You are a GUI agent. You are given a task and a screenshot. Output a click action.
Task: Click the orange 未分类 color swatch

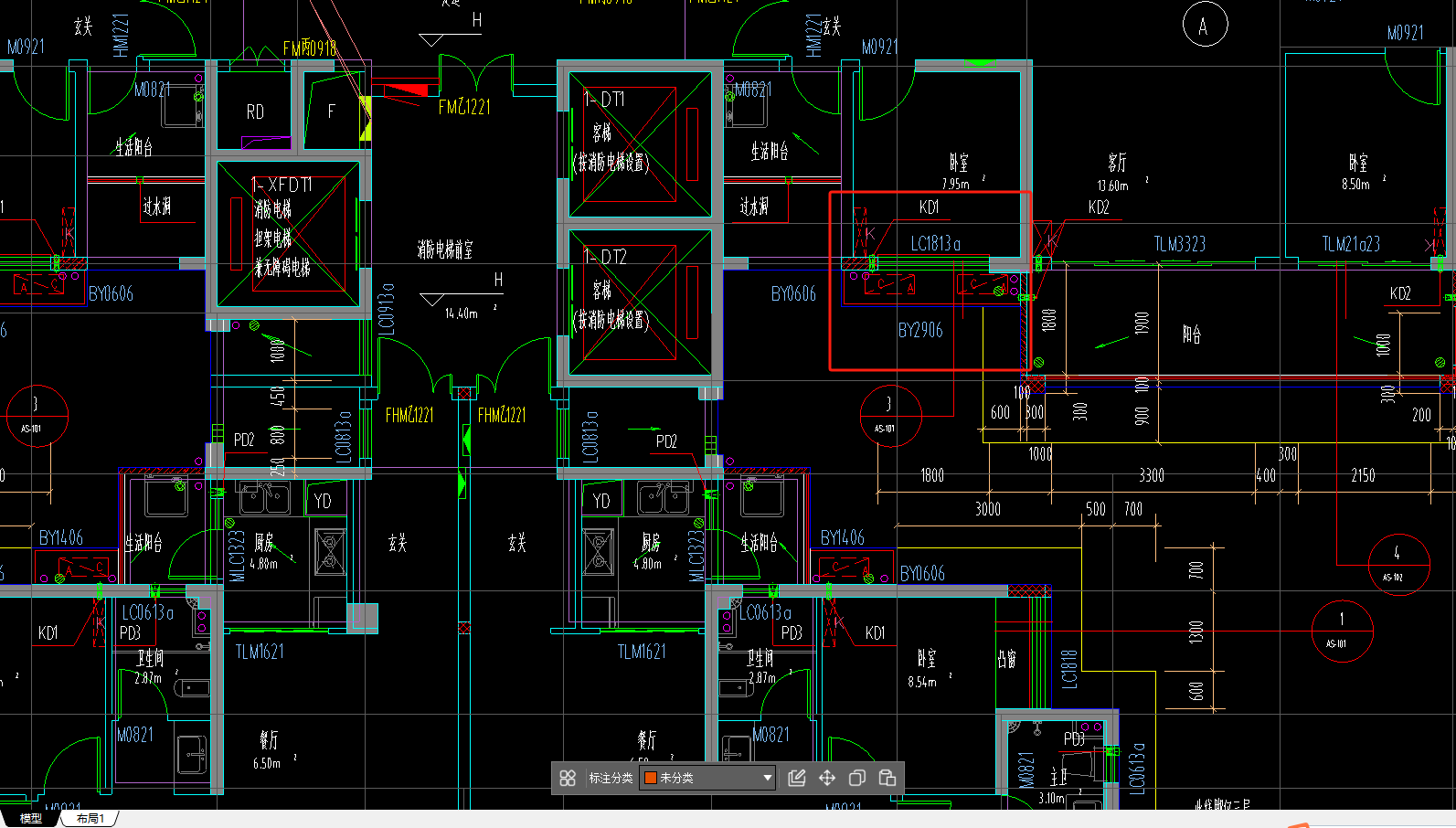(x=651, y=778)
